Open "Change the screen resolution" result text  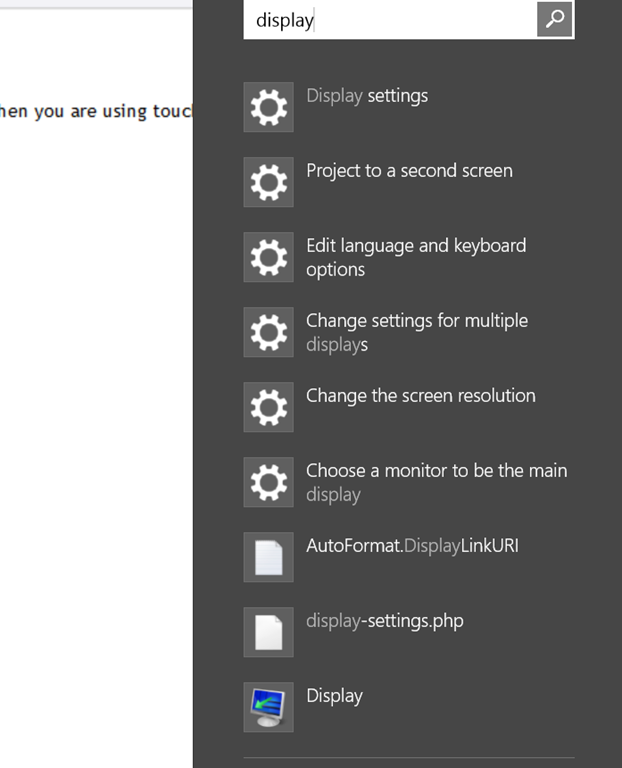(421, 396)
